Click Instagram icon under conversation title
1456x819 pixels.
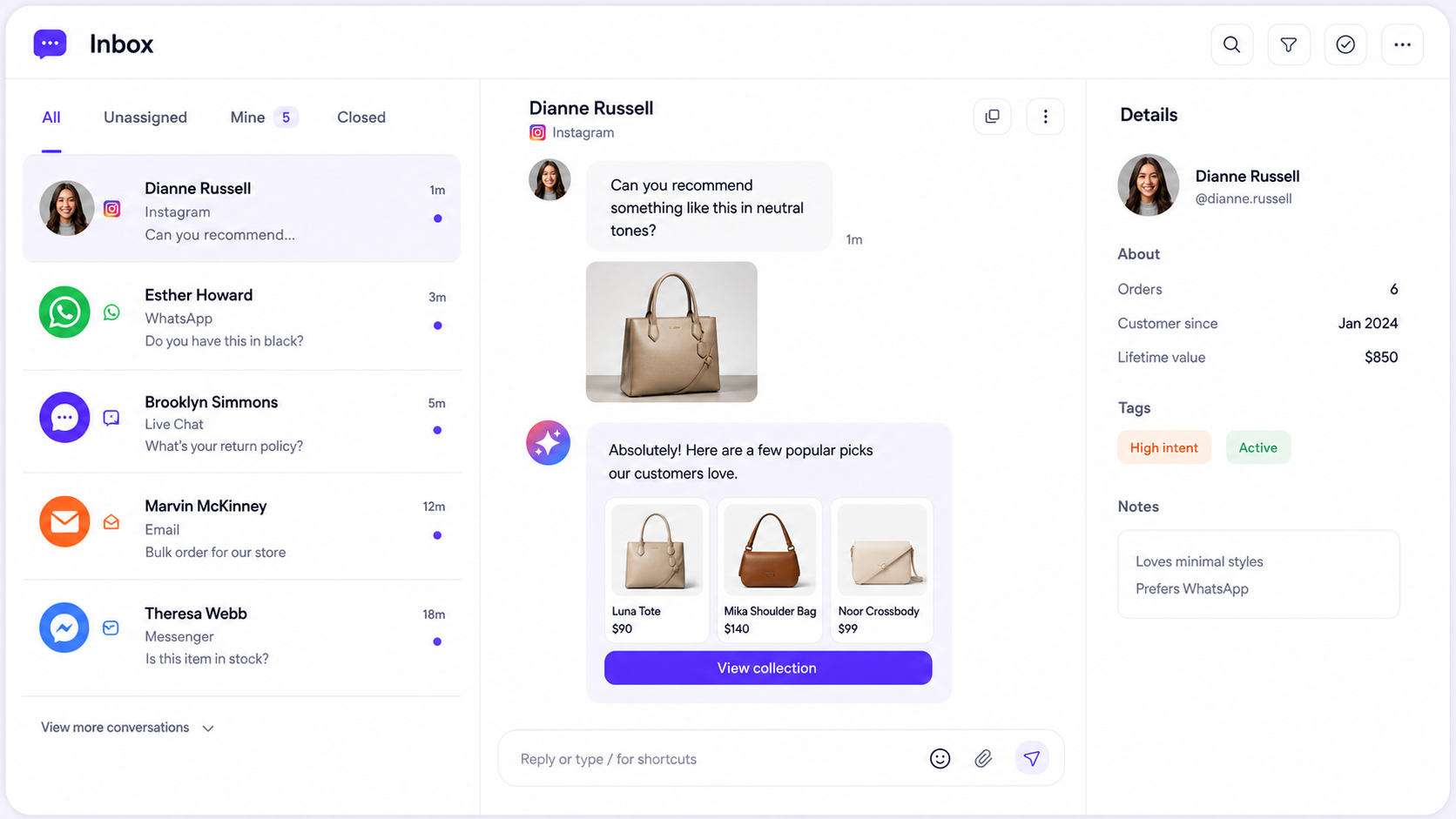(537, 132)
